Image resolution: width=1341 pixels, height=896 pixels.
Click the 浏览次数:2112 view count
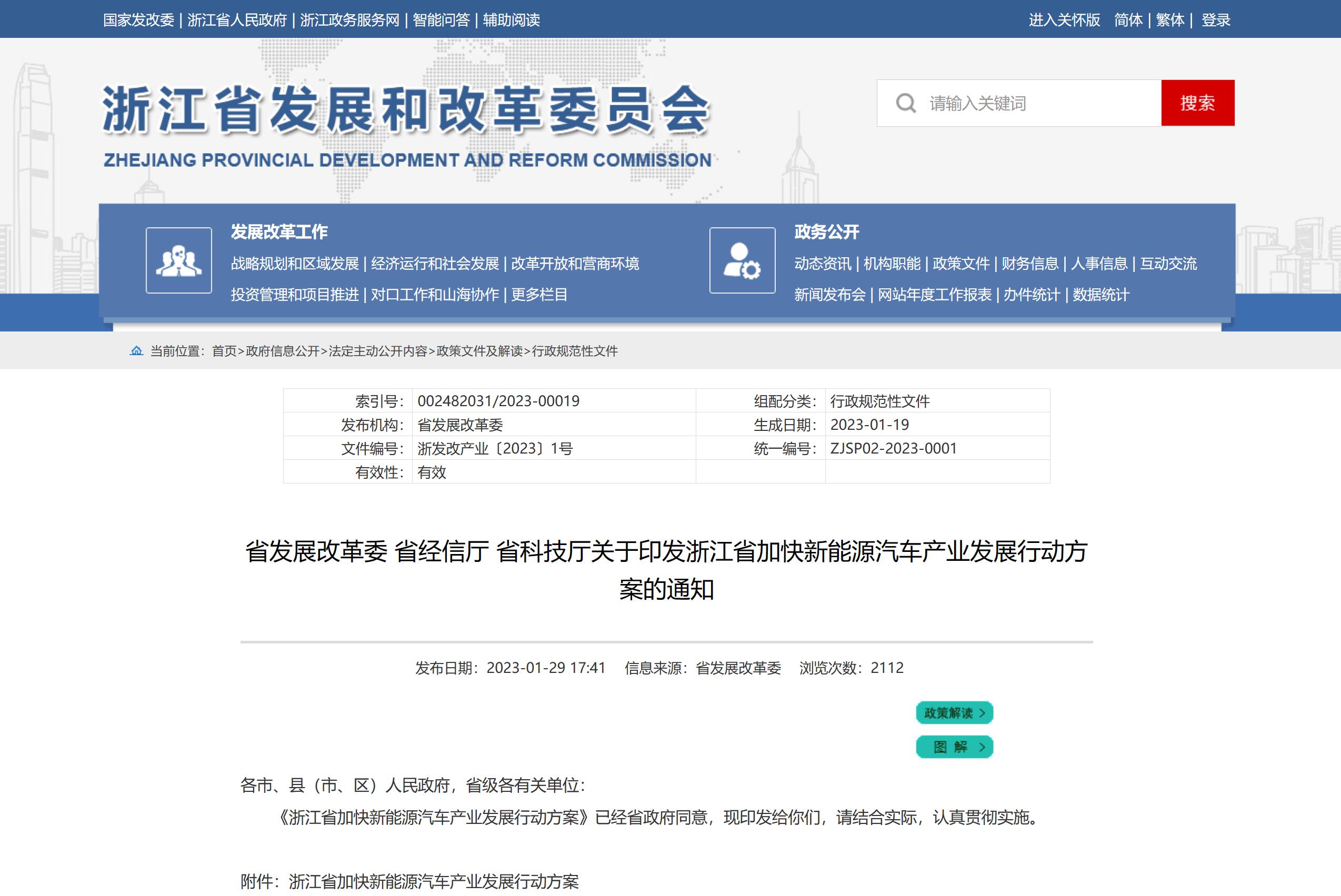852,668
